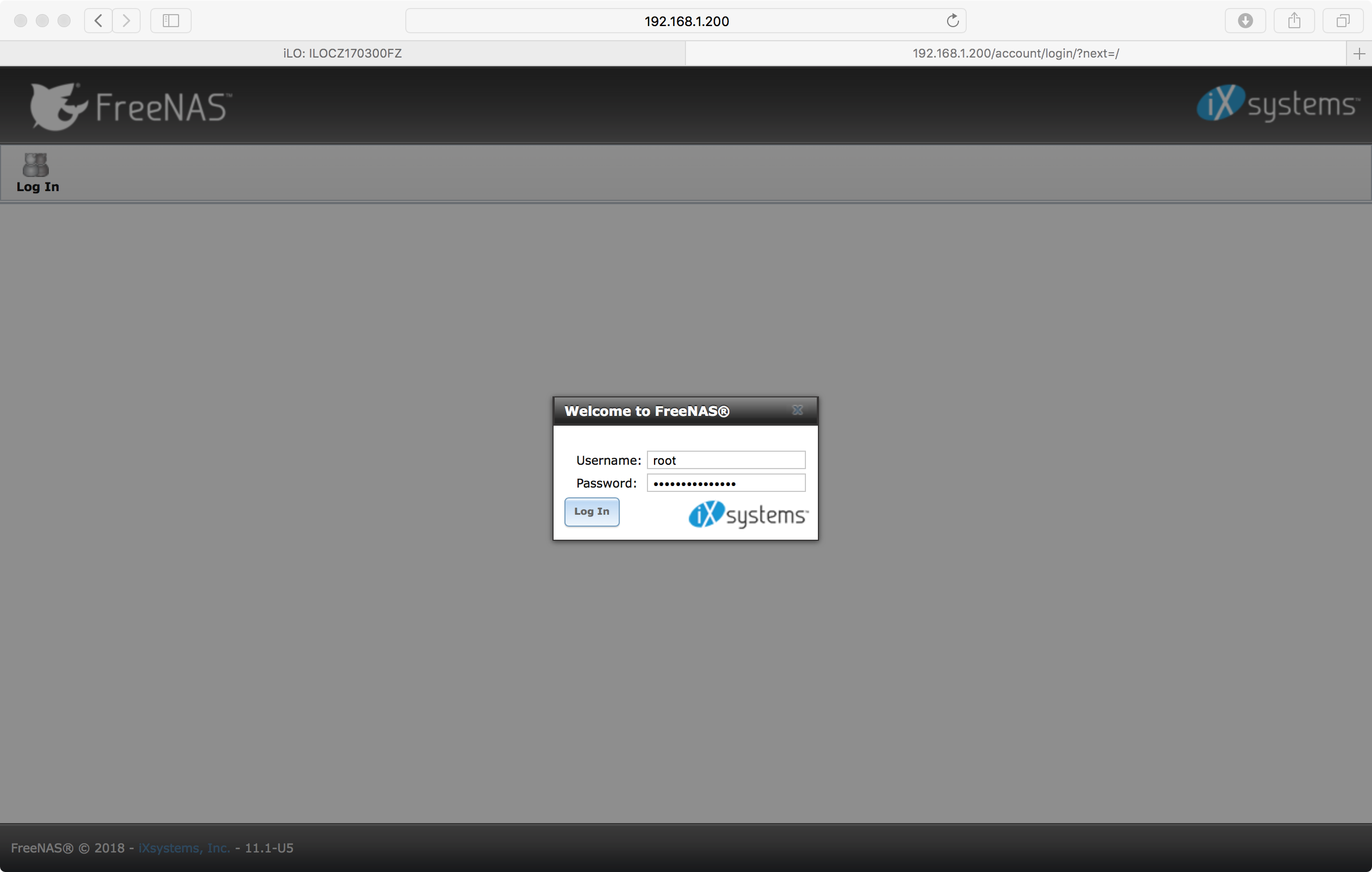Image resolution: width=1372 pixels, height=872 pixels.
Task: Toggle the Safari sidebar button
Action: click(x=170, y=21)
